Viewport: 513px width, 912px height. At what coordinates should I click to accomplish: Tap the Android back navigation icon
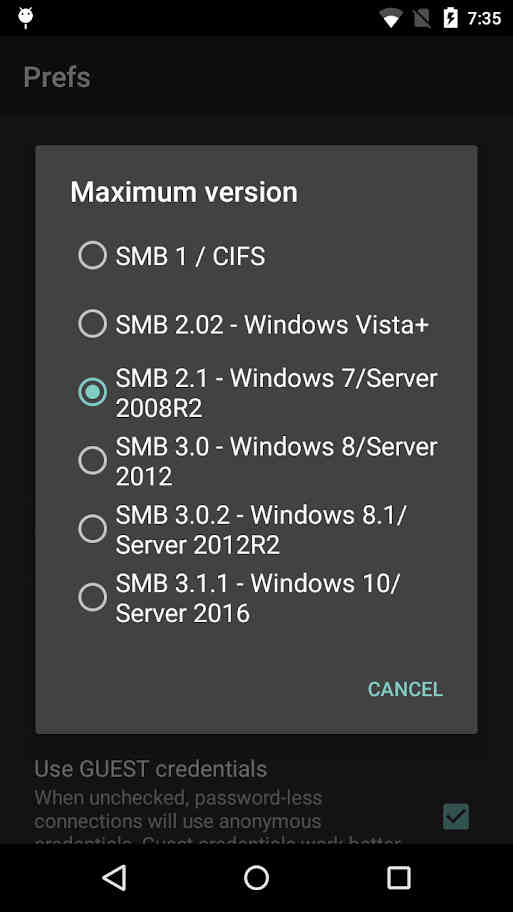click(x=114, y=878)
